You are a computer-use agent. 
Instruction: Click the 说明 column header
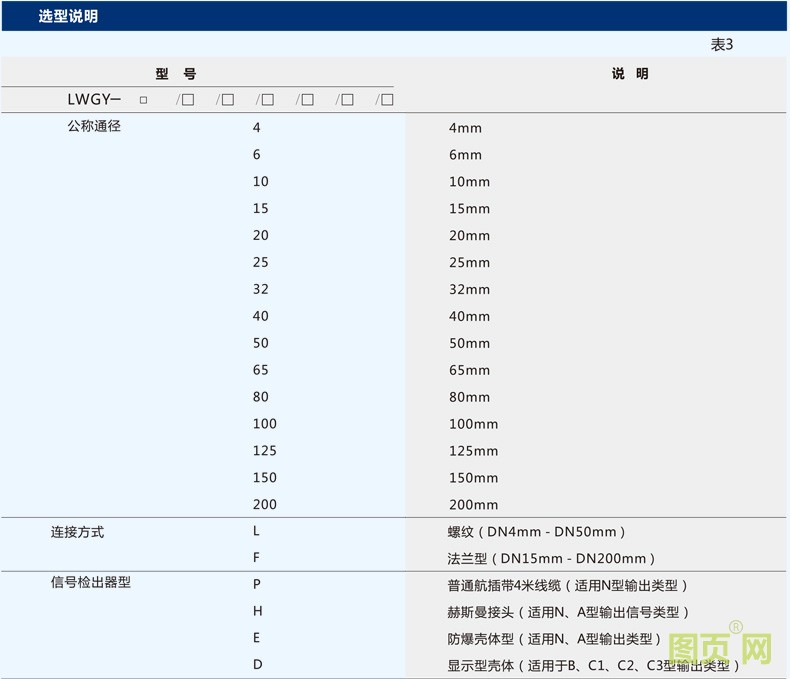click(630, 74)
